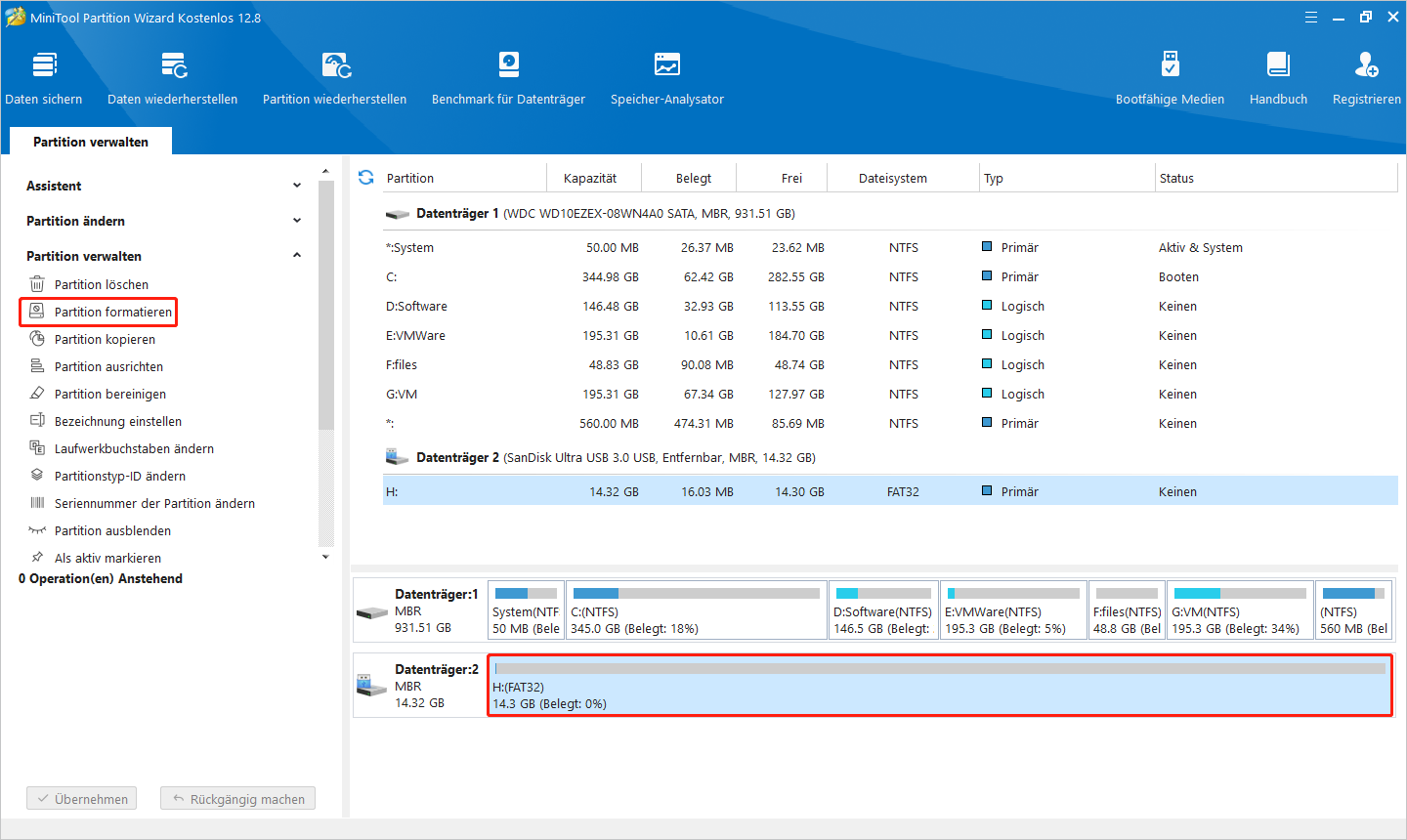Open Speicher-Analysator tool

pos(667,78)
